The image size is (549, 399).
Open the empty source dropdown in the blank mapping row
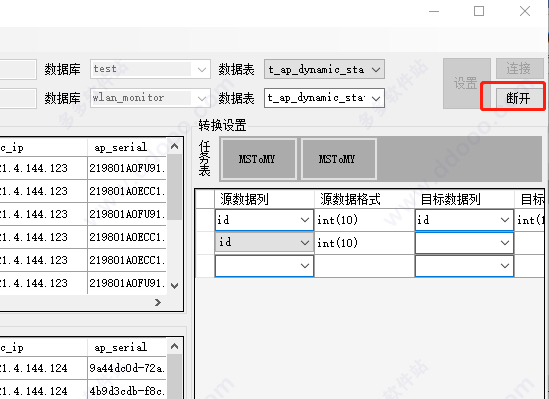click(264, 266)
